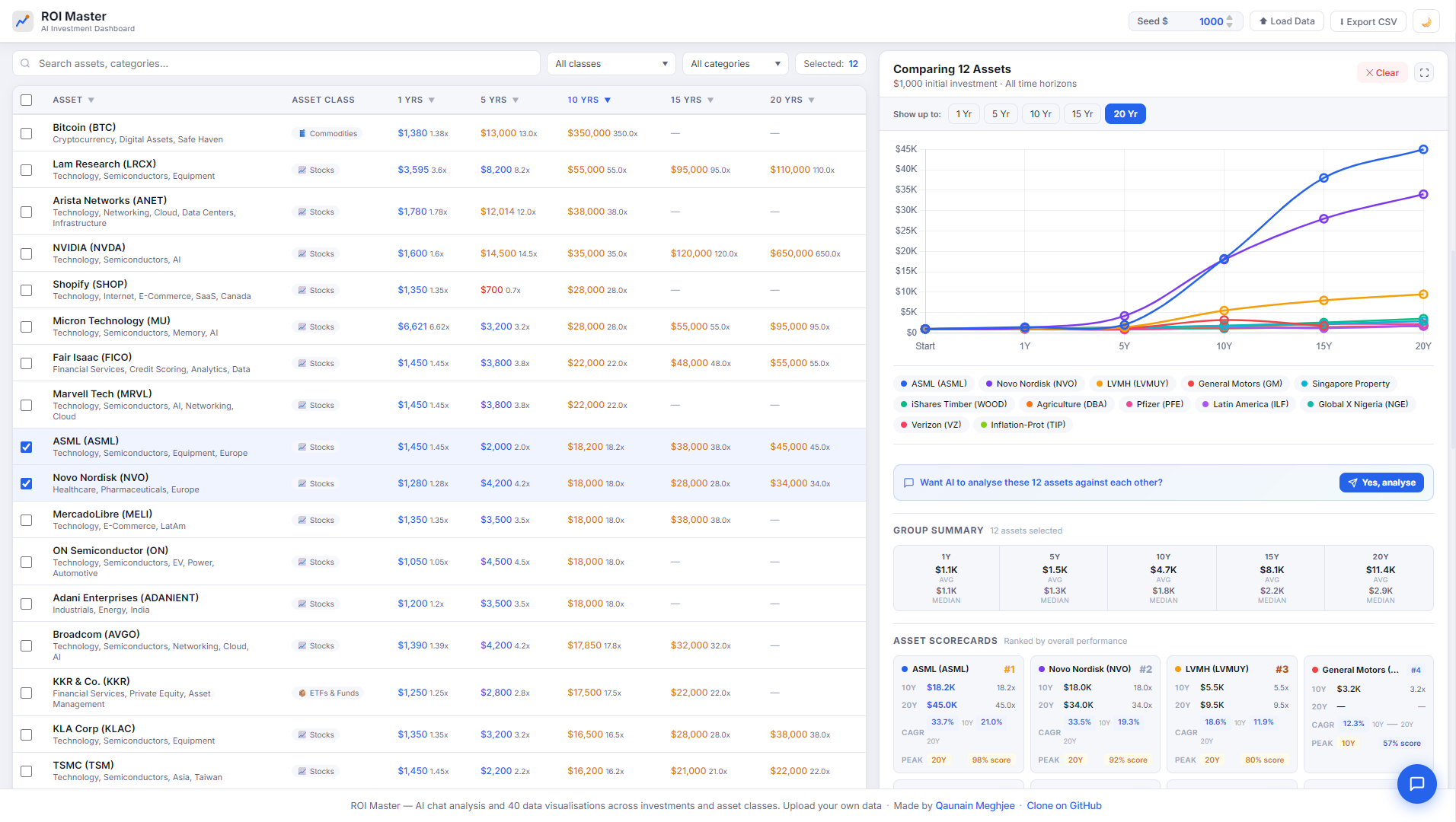Toggle LVMH (LVMUY) legend series

click(x=1132, y=384)
